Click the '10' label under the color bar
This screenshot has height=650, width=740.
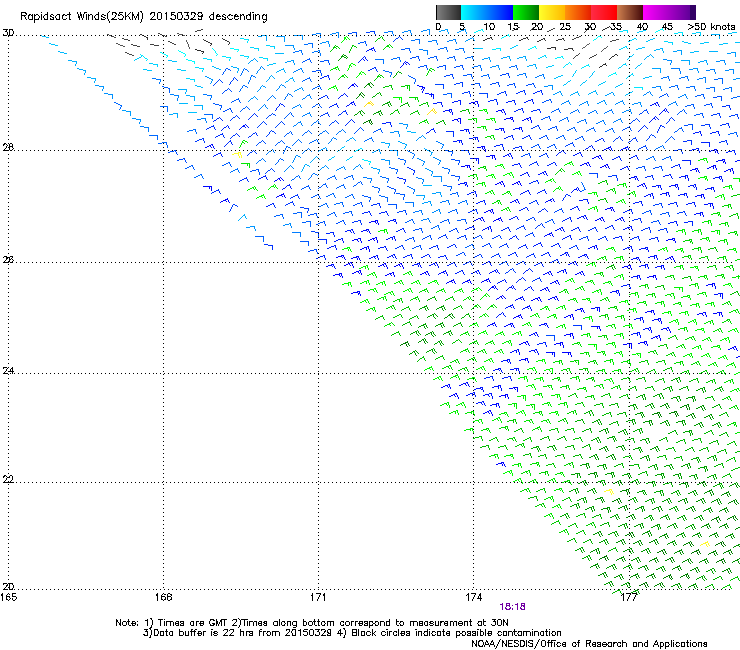[x=489, y=26]
